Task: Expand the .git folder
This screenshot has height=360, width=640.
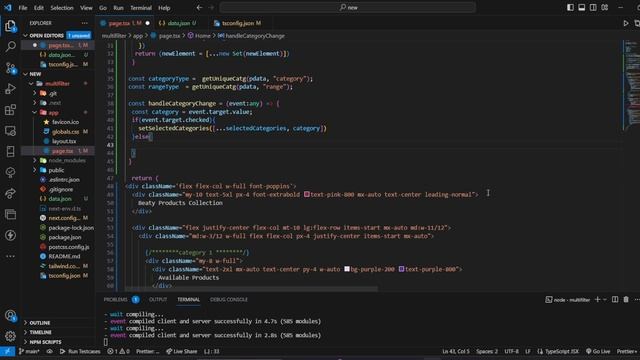Action: click(35, 93)
